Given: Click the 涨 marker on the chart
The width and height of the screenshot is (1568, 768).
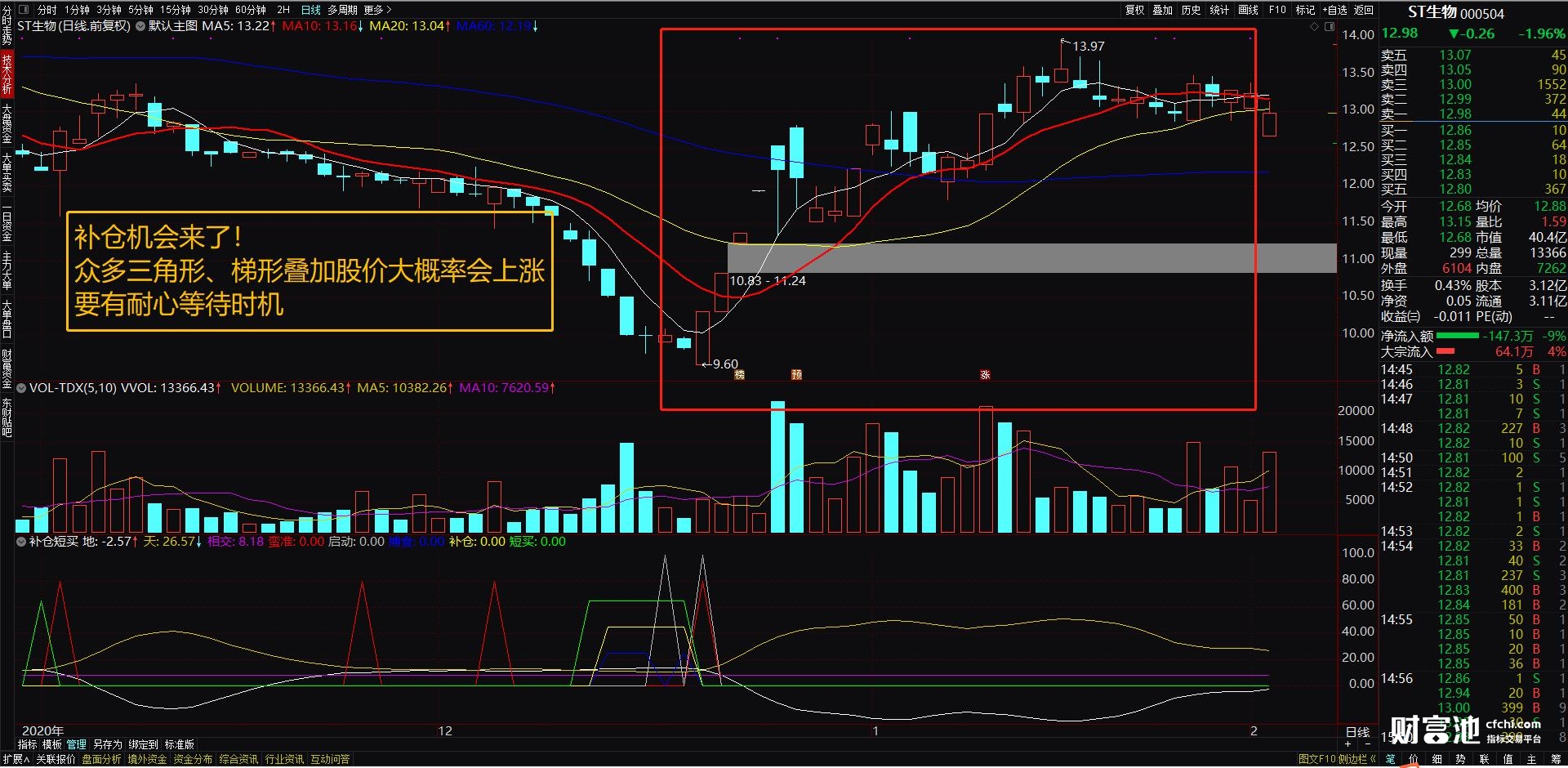Looking at the screenshot, I should (x=985, y=374).
